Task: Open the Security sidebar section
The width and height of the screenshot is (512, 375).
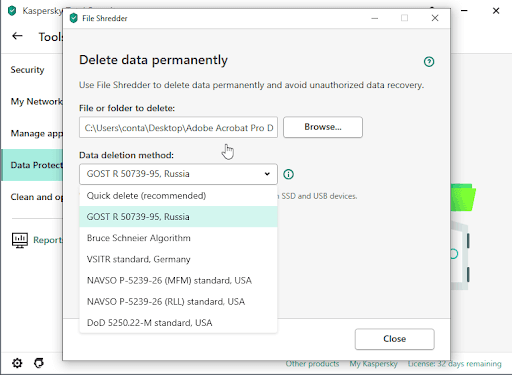Action: 32,70
